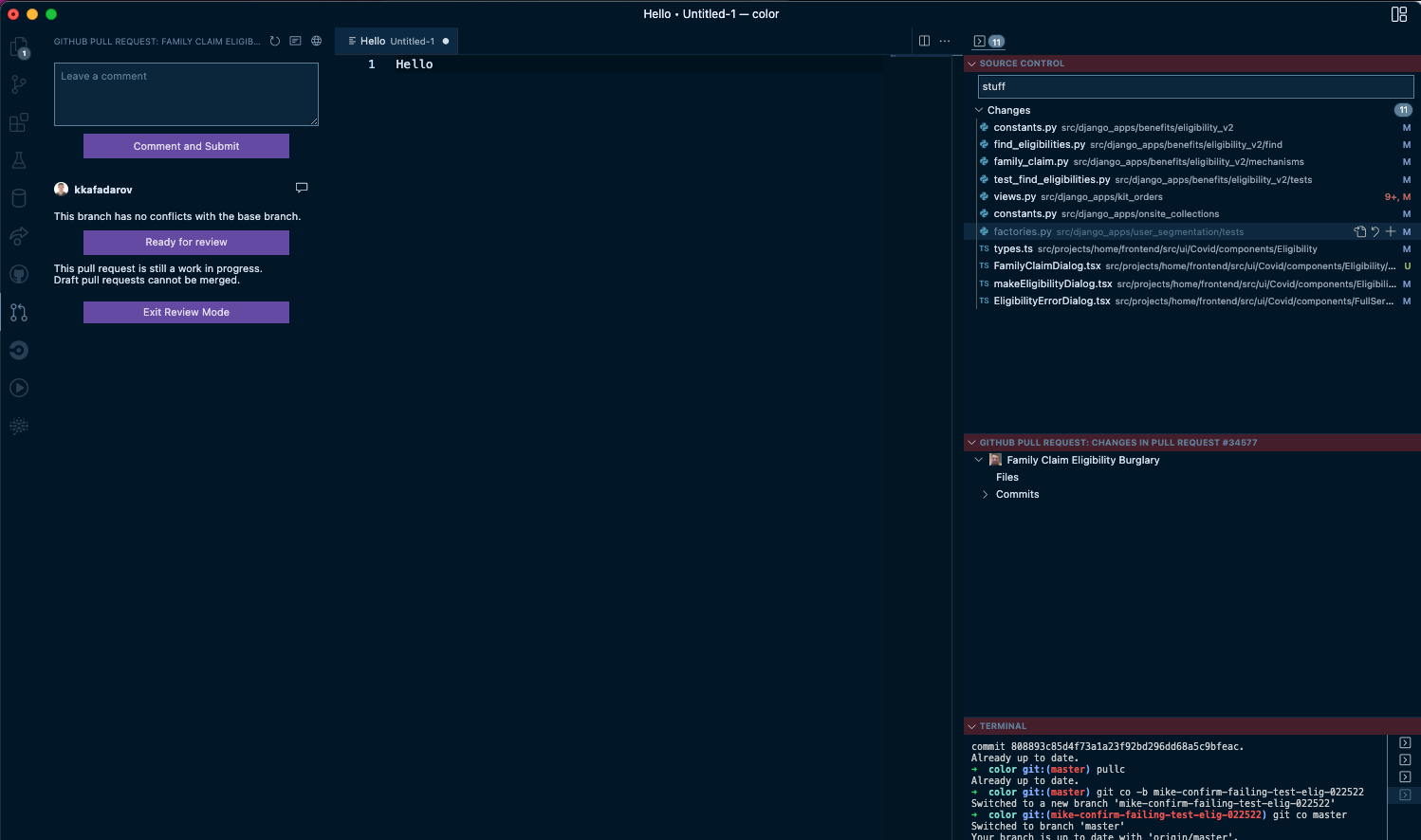Open the Extensions view in activity bar

(x=18, y=122)
